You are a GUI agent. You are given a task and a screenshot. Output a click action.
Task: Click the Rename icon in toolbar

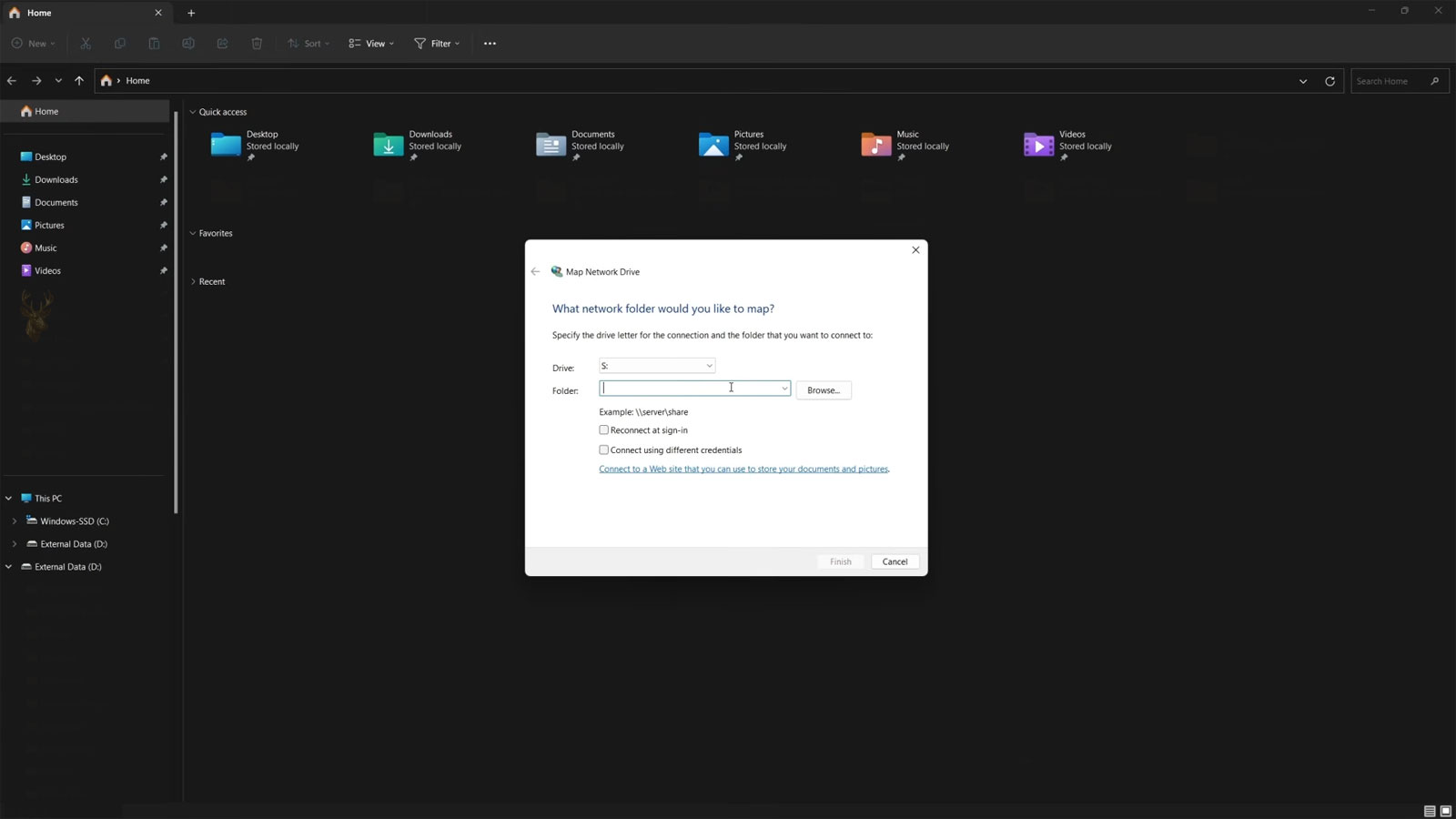[188, 44]
